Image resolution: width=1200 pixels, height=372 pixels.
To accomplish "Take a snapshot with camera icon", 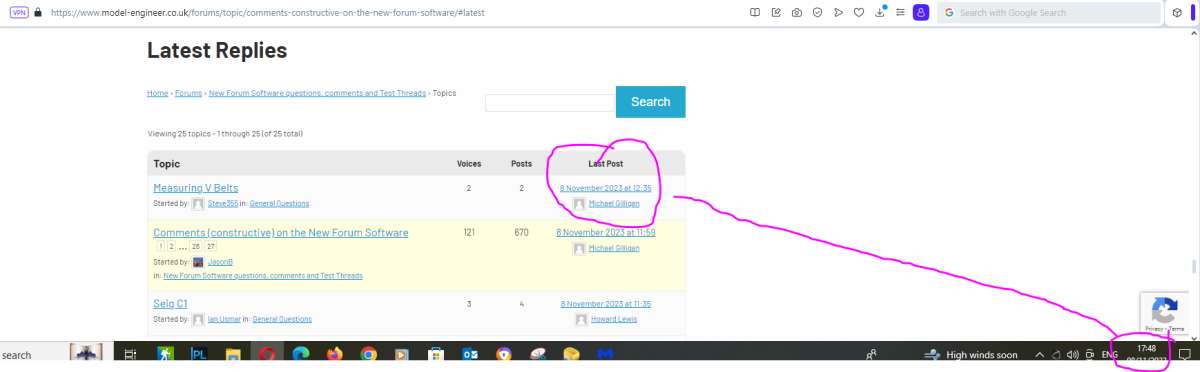I will 797,13.
